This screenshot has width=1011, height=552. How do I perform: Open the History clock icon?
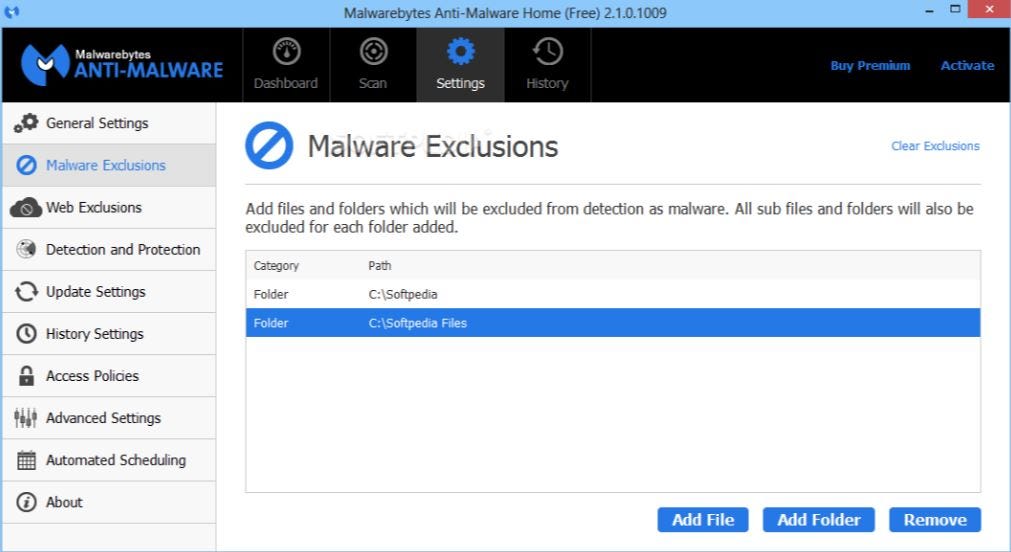[547, 52]
